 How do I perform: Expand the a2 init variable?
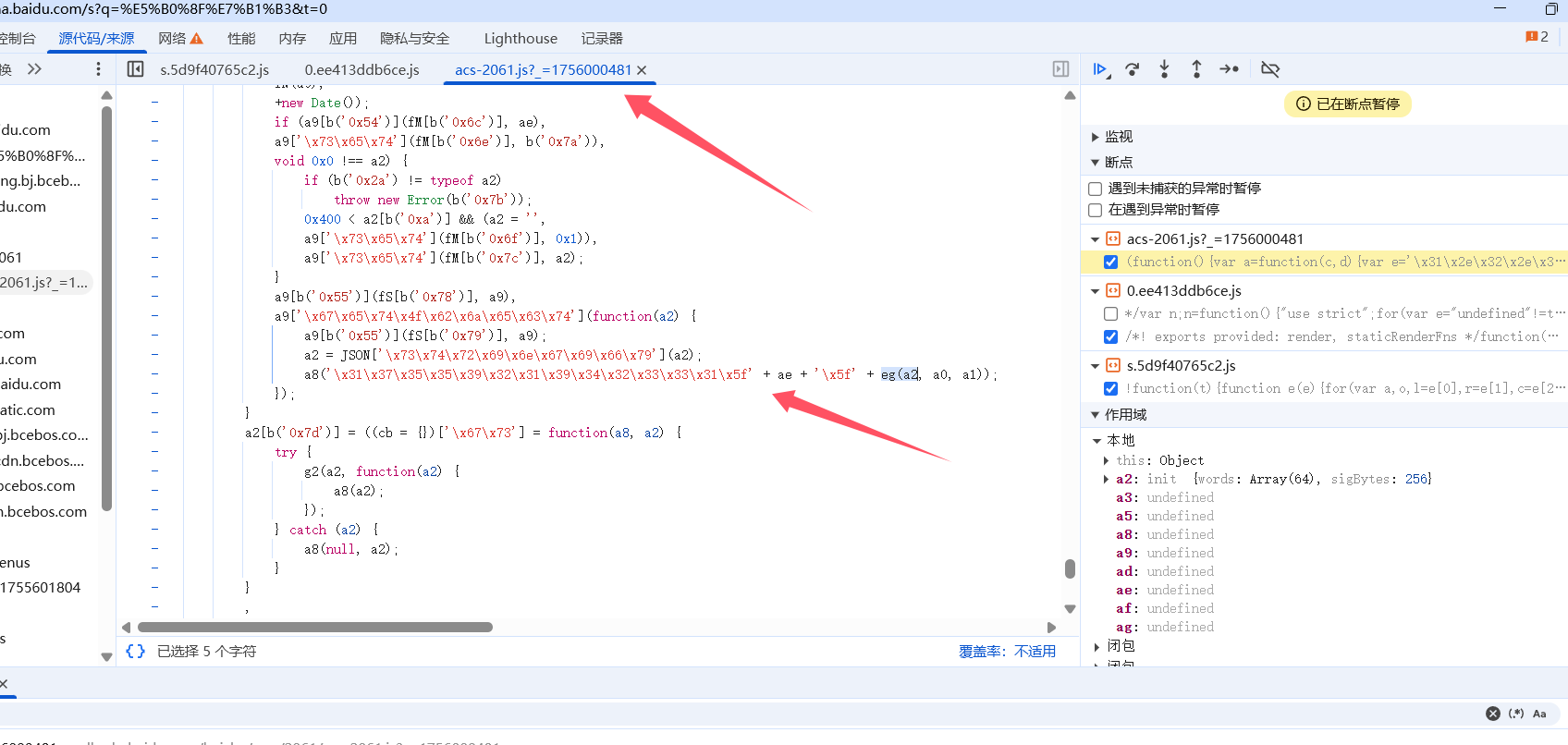tap(1106, 479)
